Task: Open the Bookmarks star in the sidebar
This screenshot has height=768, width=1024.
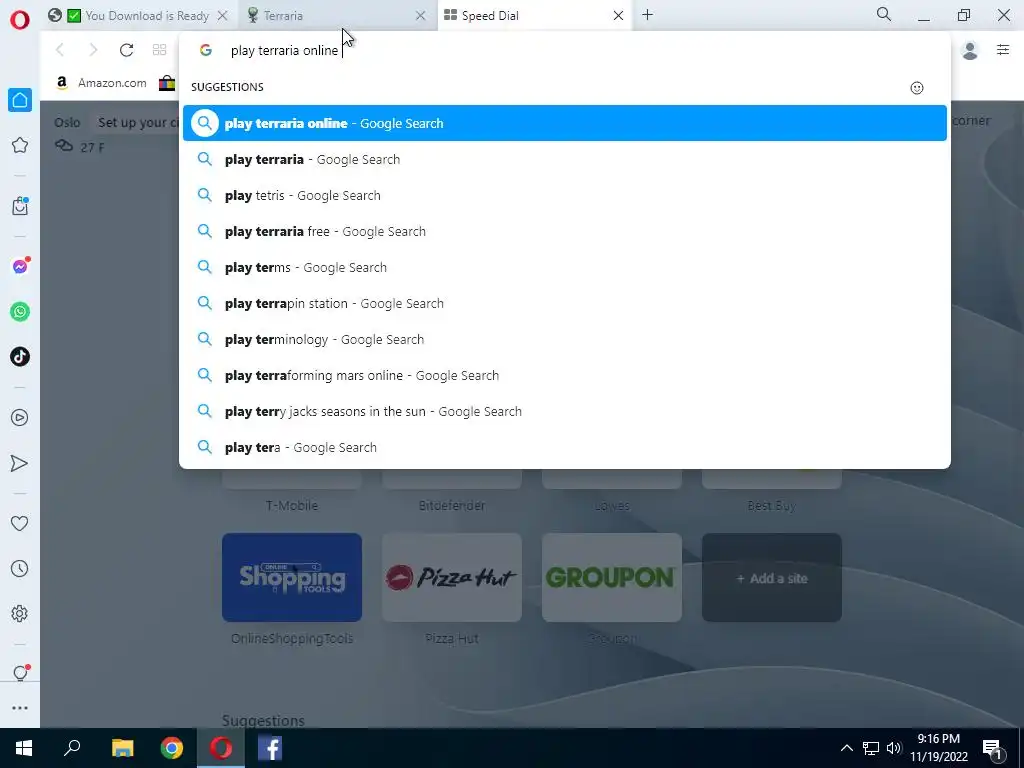Action: pyautogui.click(x=20, y=145)
